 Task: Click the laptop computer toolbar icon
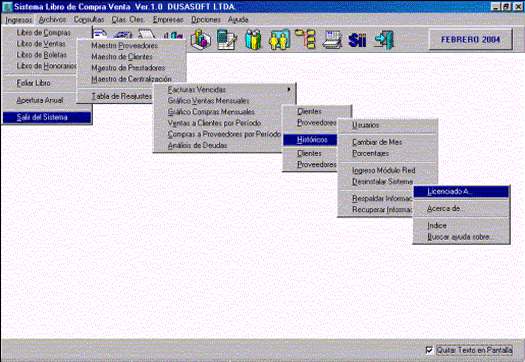[x=332, y=40]
